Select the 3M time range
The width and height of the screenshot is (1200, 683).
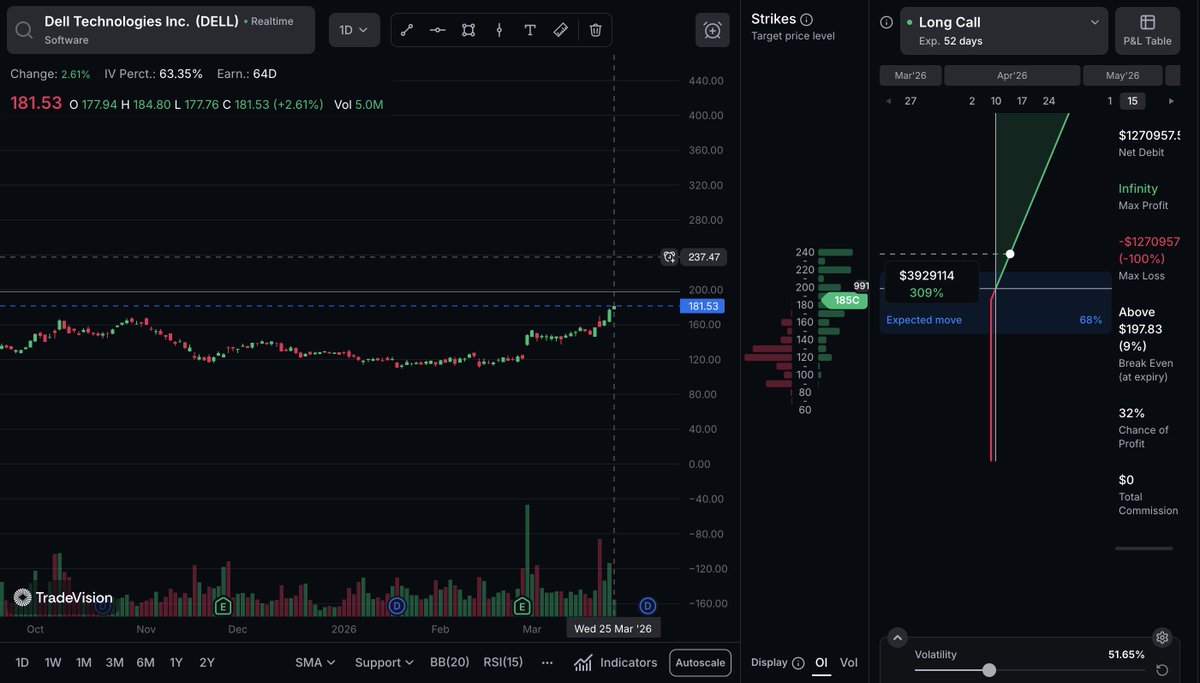point(114,662)
